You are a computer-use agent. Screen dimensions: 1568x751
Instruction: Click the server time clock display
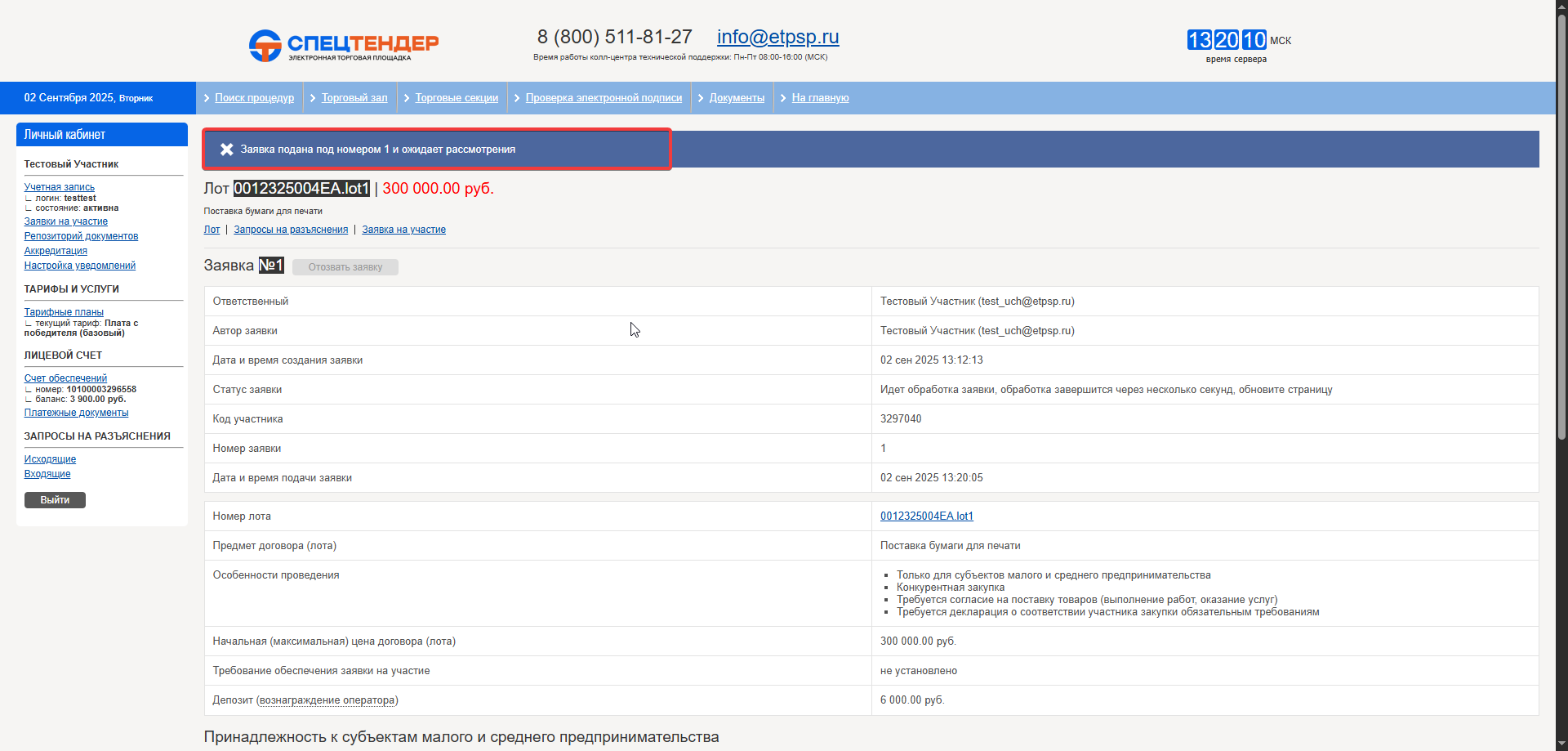1227,40
